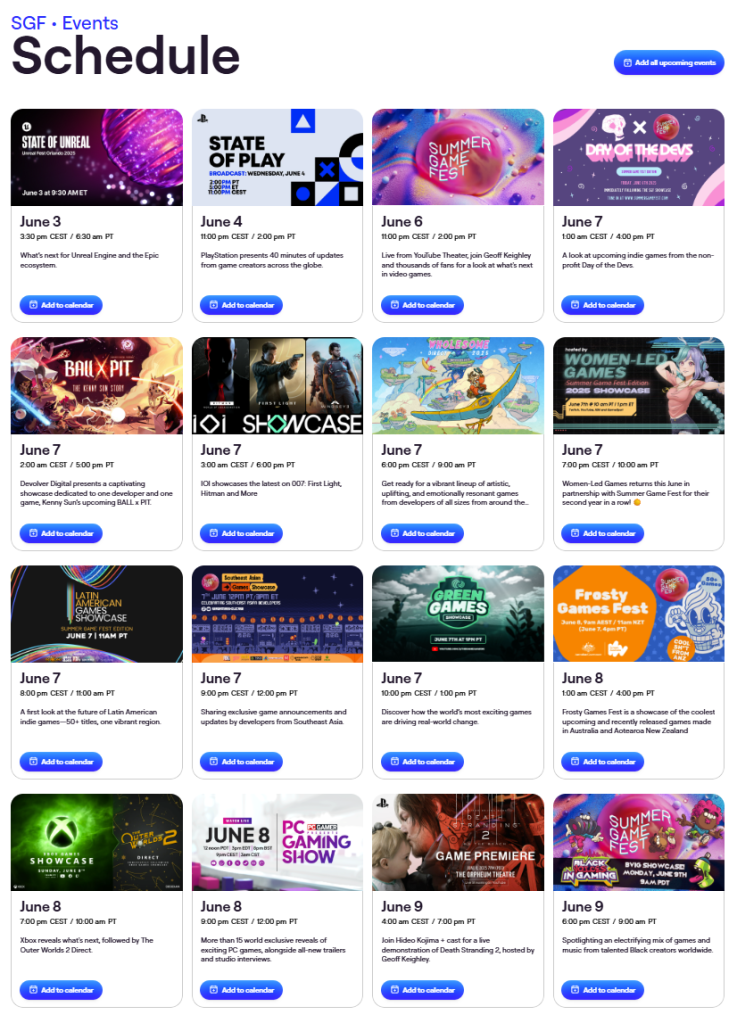Viewport: 737px width, 1023px height.
Task: Click calendar icon on Latin American Games card
Action: pyautogui.click(x=33, y=761)
